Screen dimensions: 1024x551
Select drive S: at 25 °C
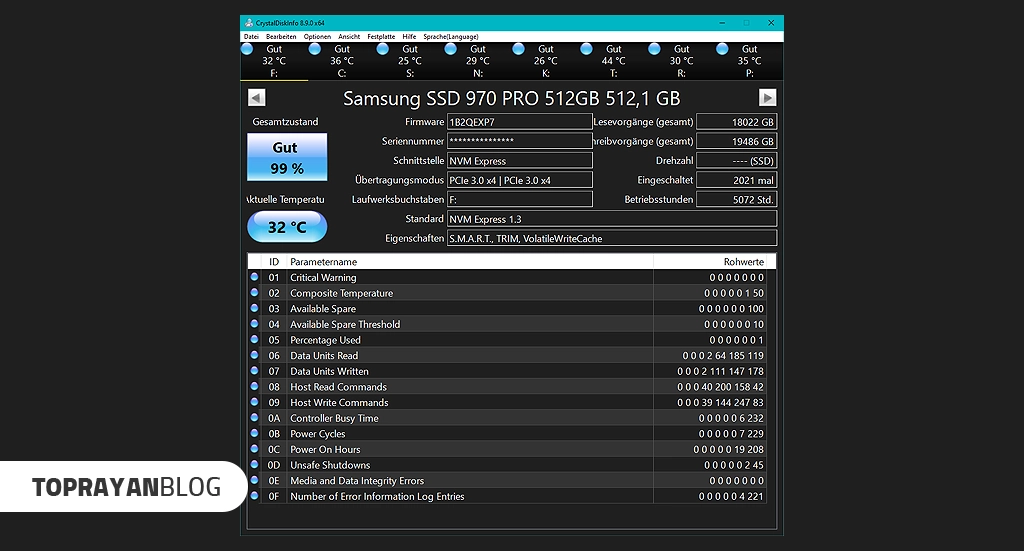pyautogui.click(x=410, y=61)
